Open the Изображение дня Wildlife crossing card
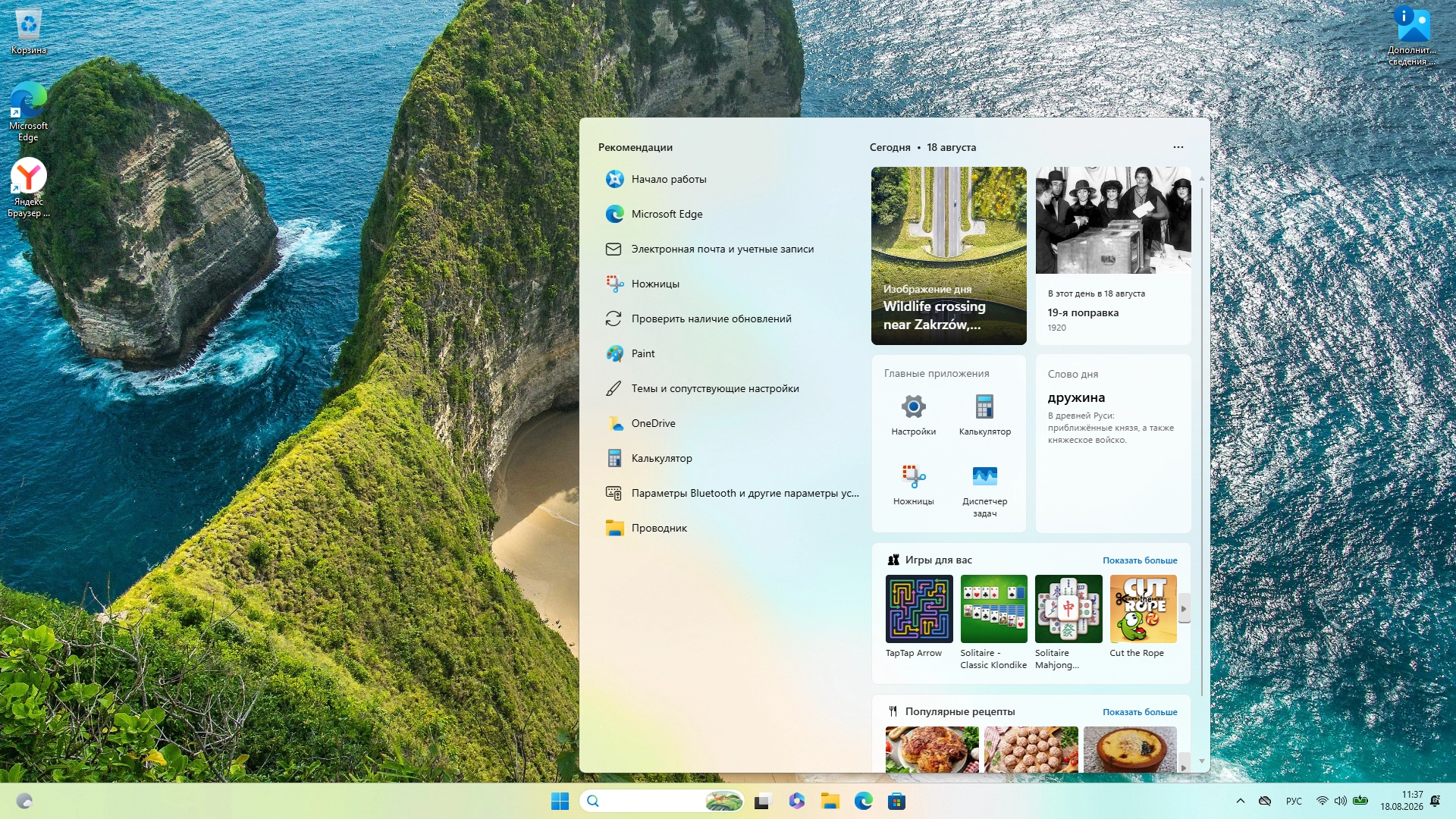Viewport: 1456px width, 819px height. pos(949,256)
